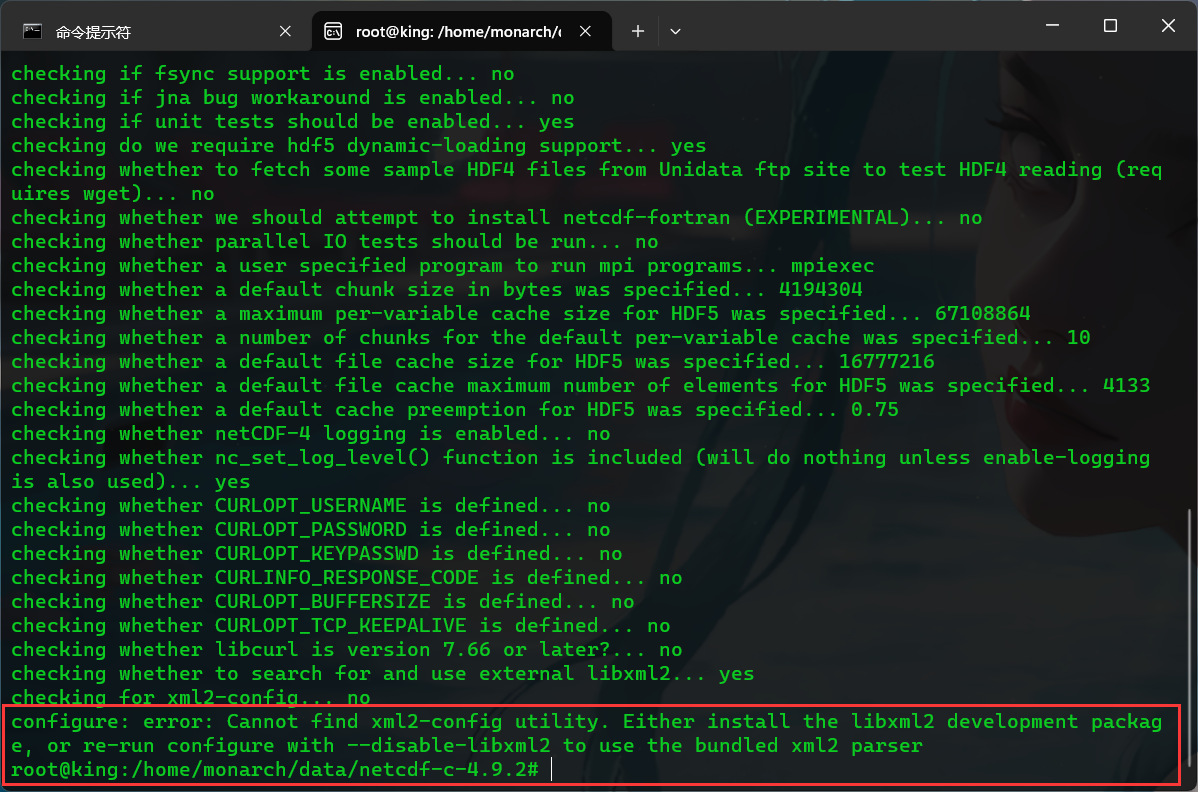Click the 'netCDF-4 logging is enabled' line
The width and height of the screenshot is (1198, 792).
point(311,433)
